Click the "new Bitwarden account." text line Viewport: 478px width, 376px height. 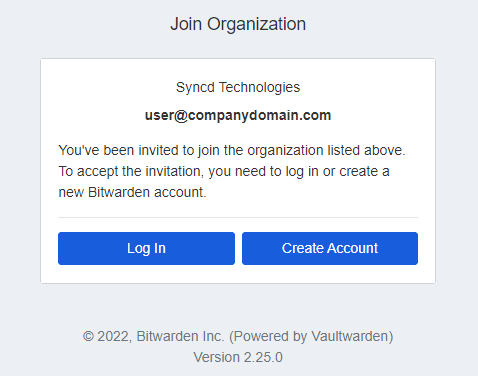coord(132,192)
